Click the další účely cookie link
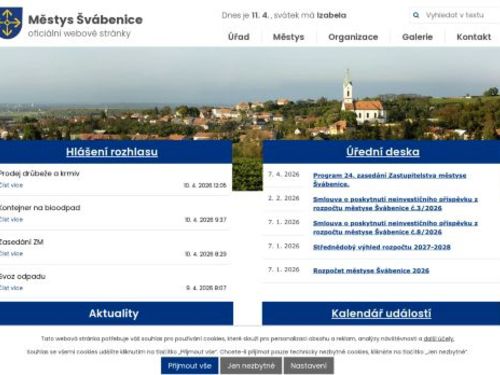500x375 pixels. pos(439,339)
